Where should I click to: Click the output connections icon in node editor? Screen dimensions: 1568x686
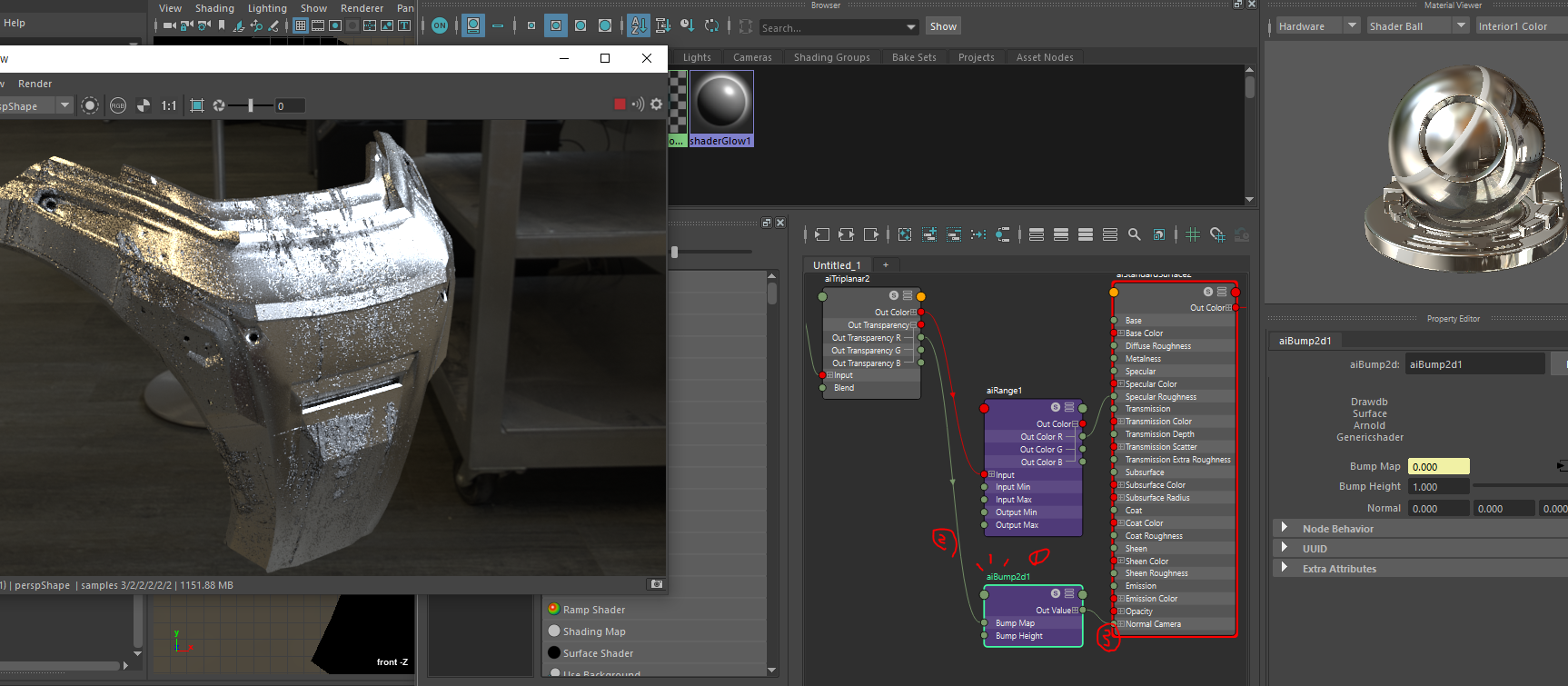[871, 234]
